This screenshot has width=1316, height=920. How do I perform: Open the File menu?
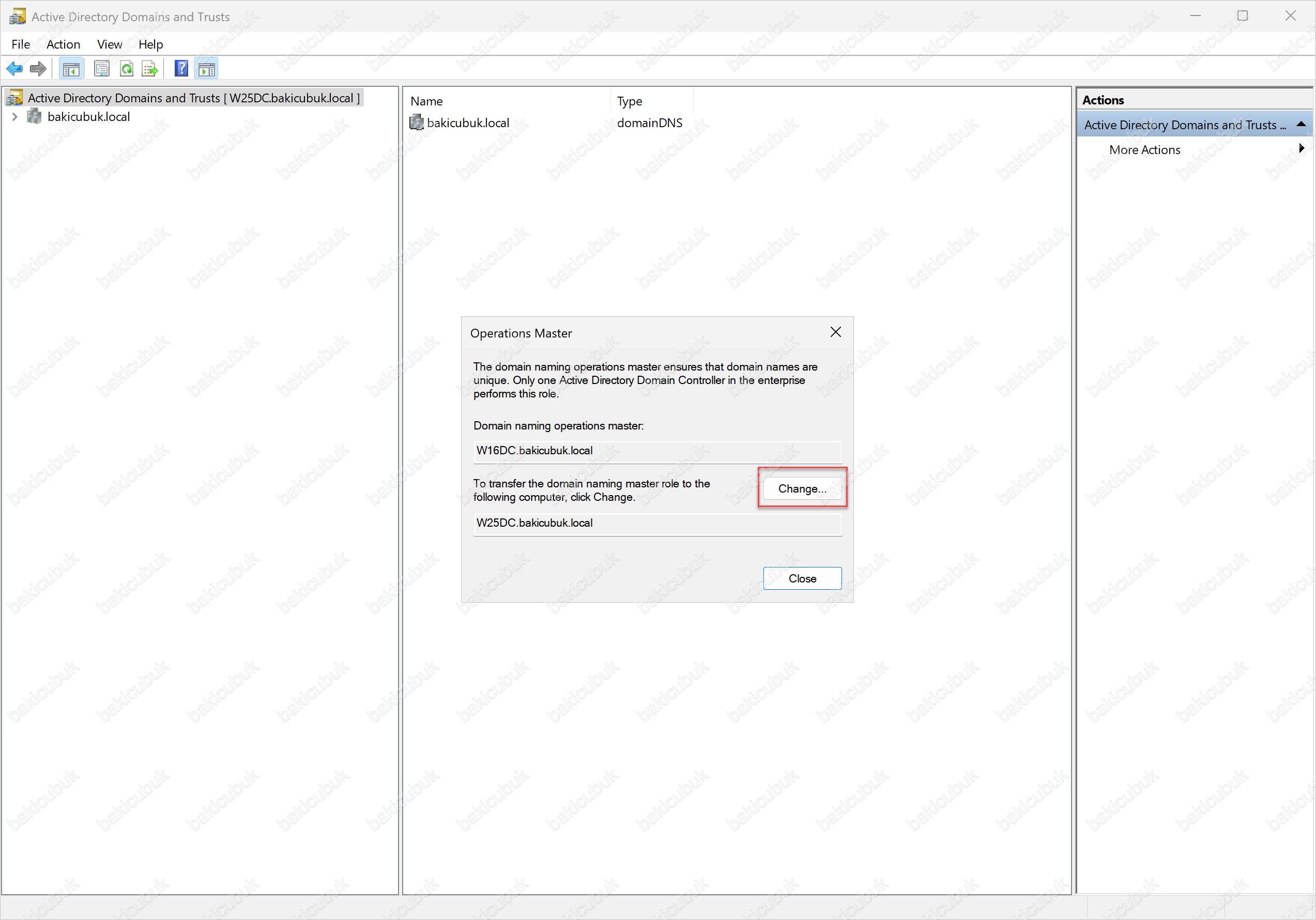tap(21, 44)
